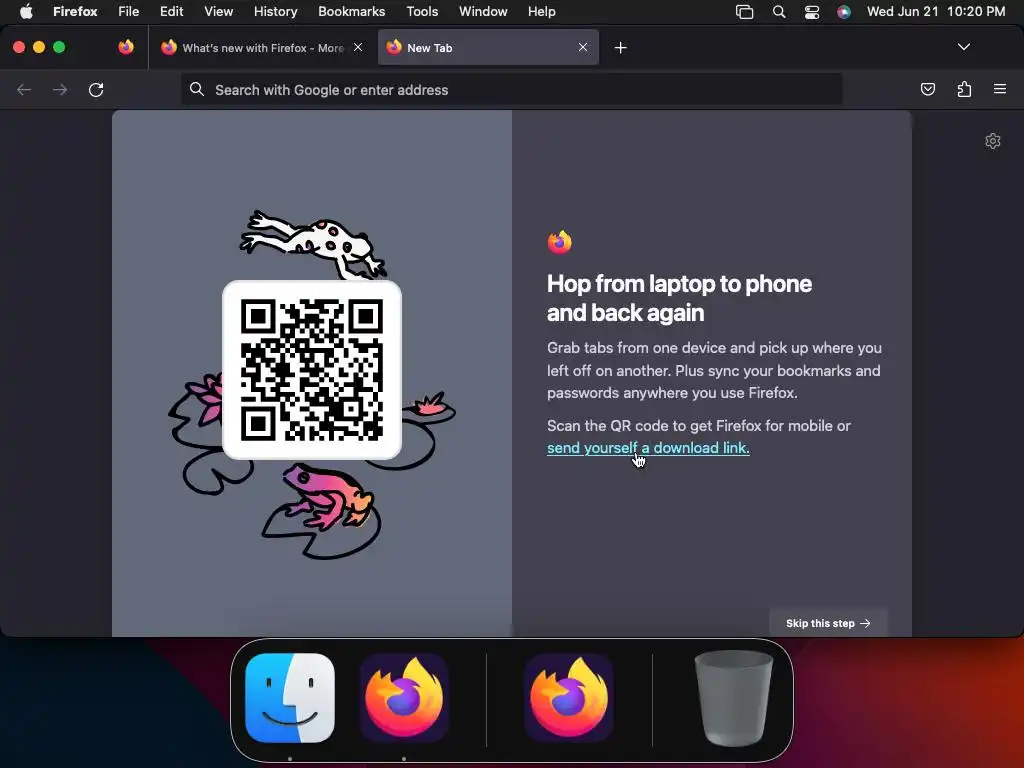Click Skip this step button

827,623
